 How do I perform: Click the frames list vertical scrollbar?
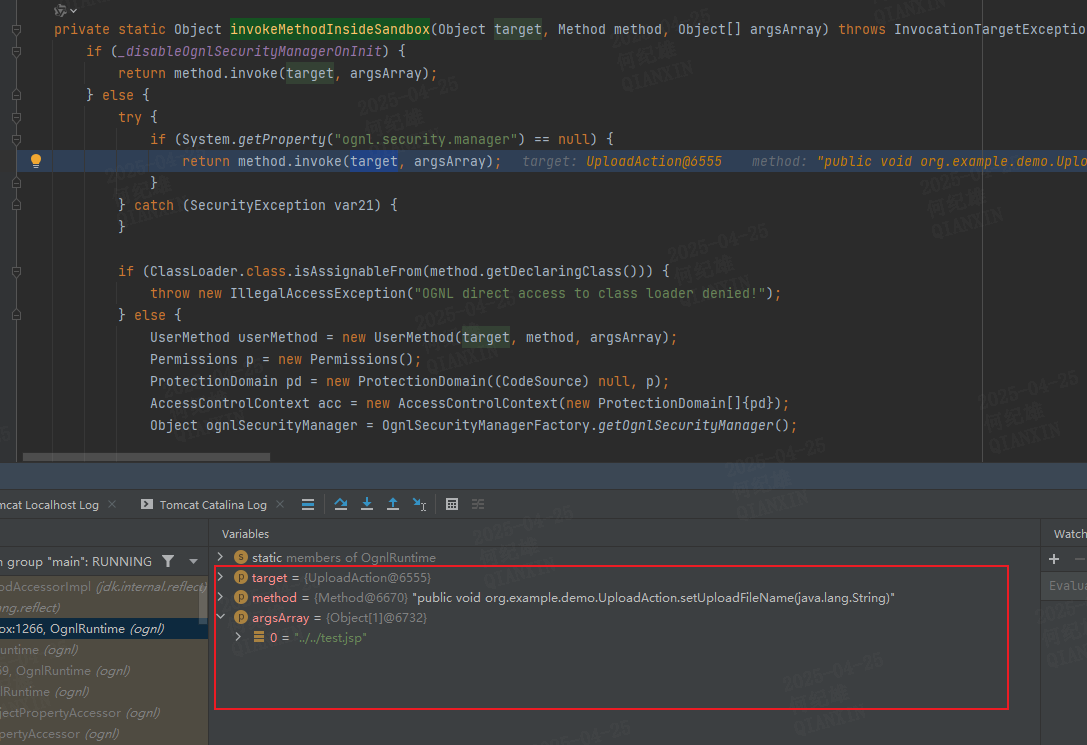coord(203,600)
